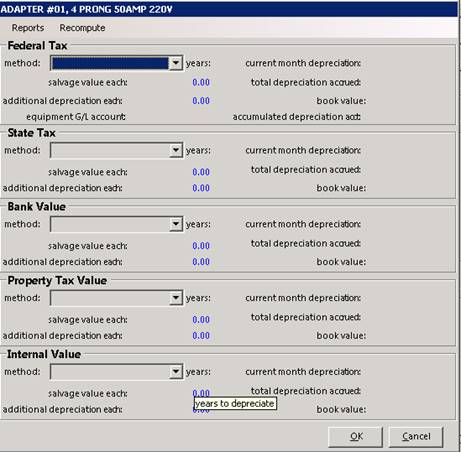Viewport: 461px width, 452px height.
Task: Expand the Federal Tax method dropdown arrow
Action: tap(175, 63)
